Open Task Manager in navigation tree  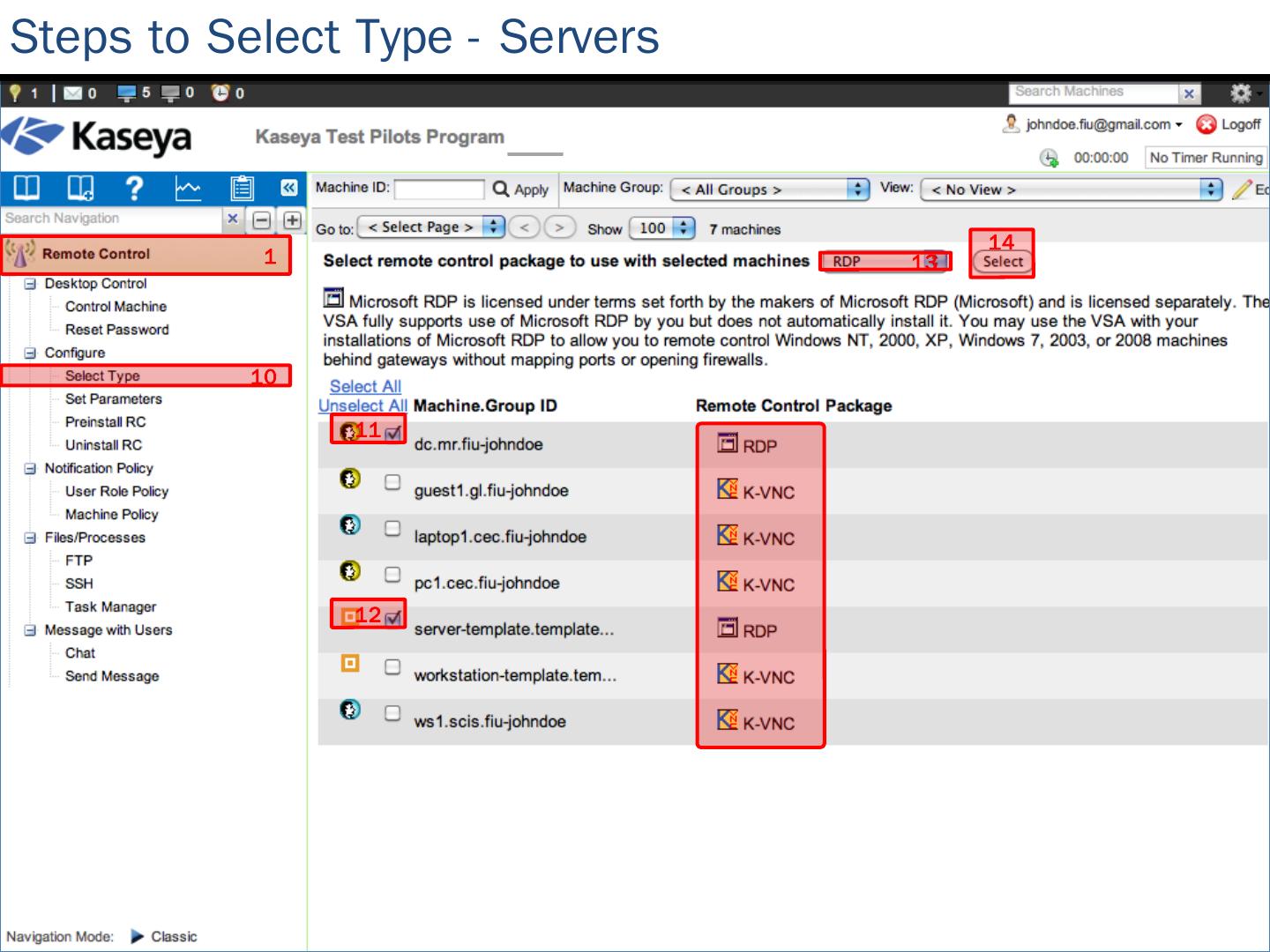tap(110, 606)
